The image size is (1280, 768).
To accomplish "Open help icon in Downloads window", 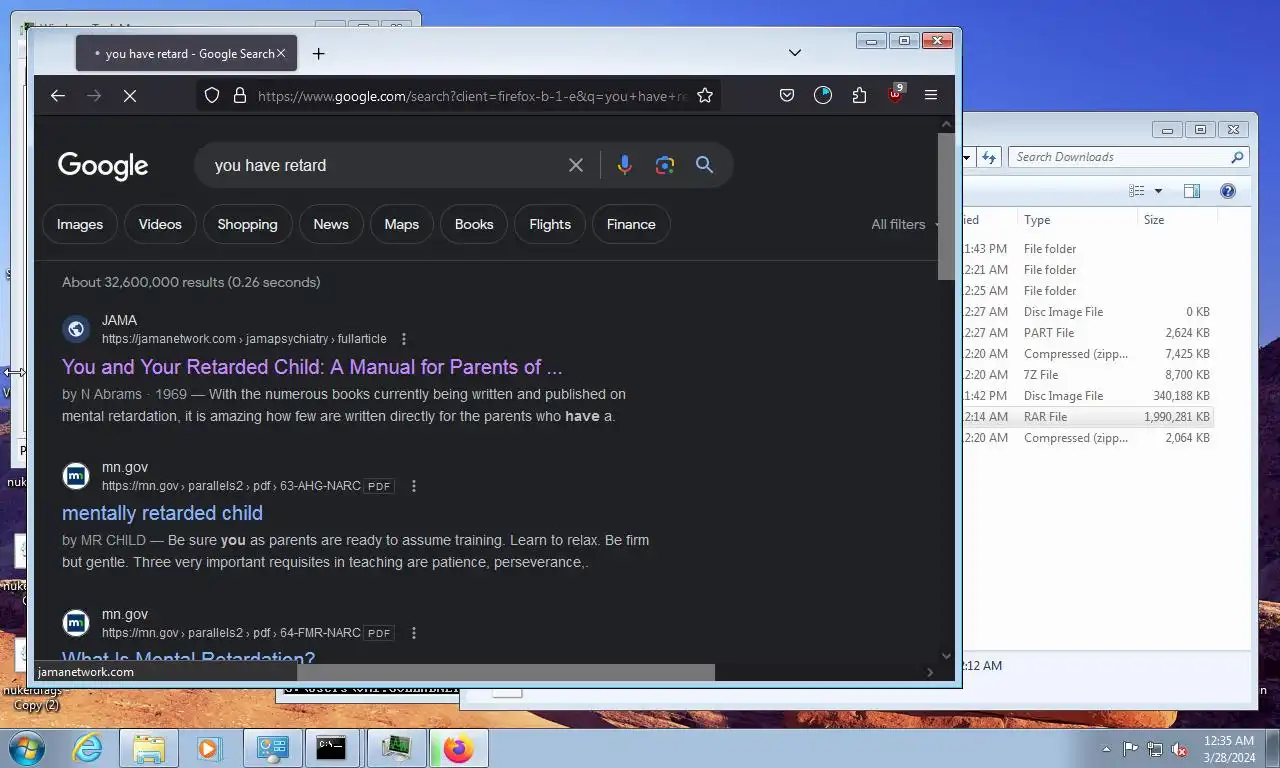I will point(1228,191).
